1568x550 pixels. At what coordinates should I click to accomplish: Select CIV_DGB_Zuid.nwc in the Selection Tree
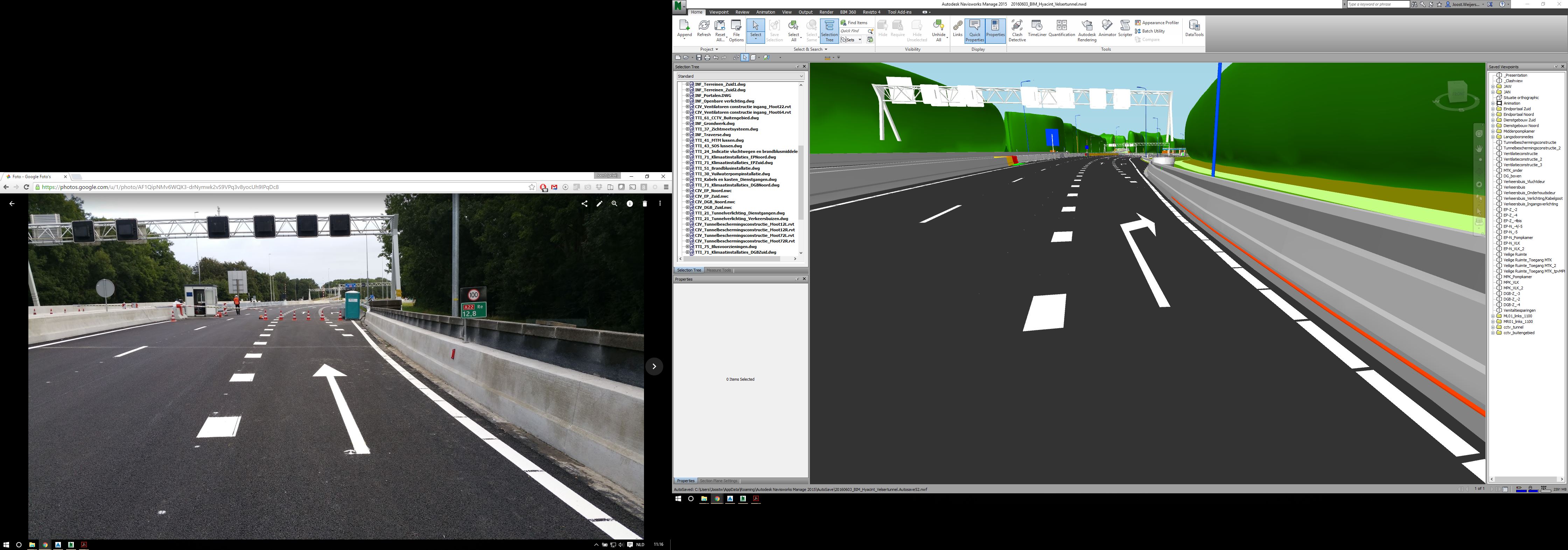(713, 207)
